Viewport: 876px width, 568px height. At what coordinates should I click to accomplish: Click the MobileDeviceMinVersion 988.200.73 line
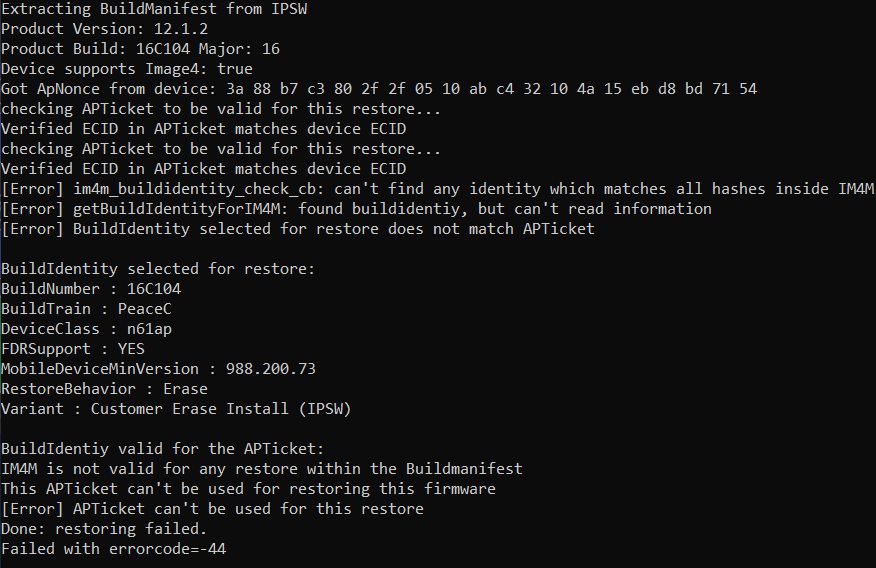click(x=158, y=369)
